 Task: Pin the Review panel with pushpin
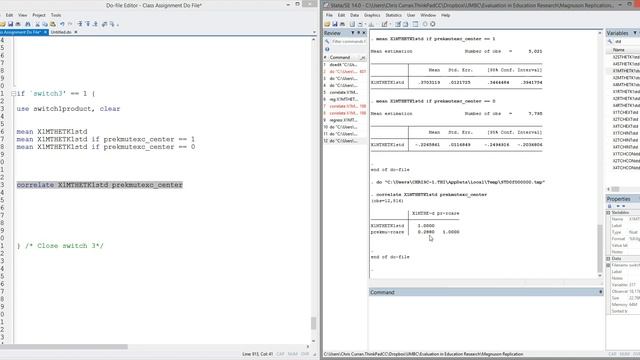click(358, 33)
